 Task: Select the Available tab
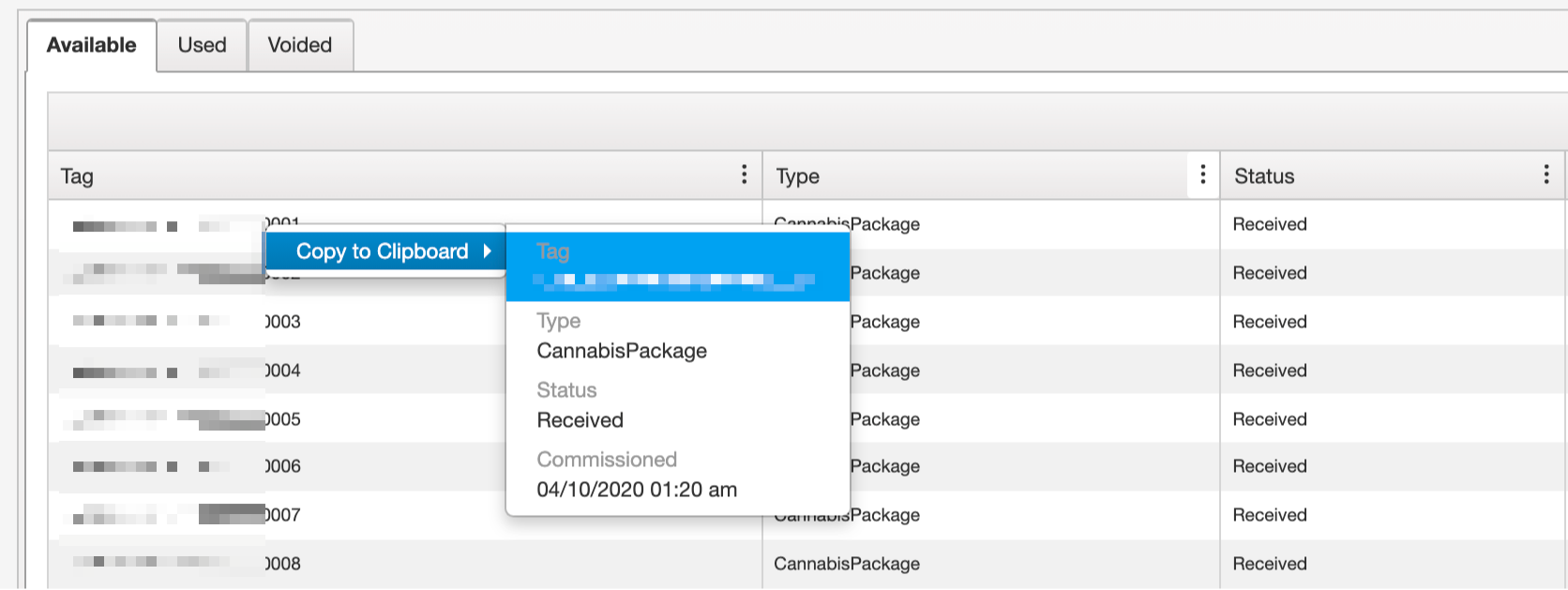click(x=90, y=43)
